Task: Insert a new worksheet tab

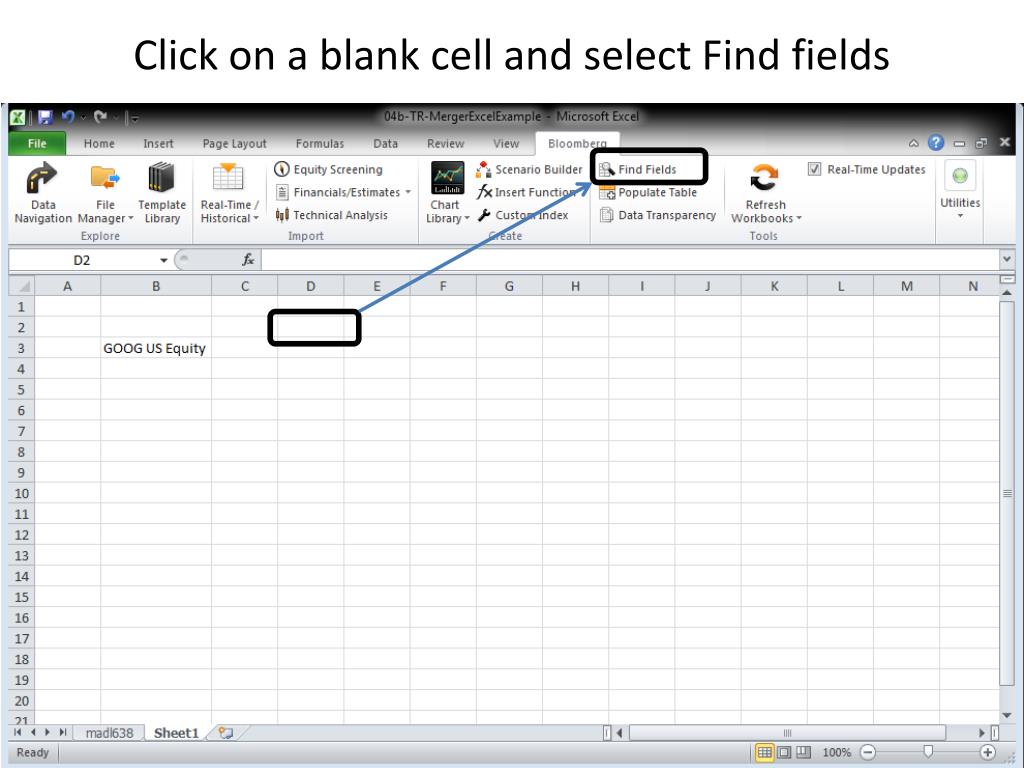Action: (226, 733)
